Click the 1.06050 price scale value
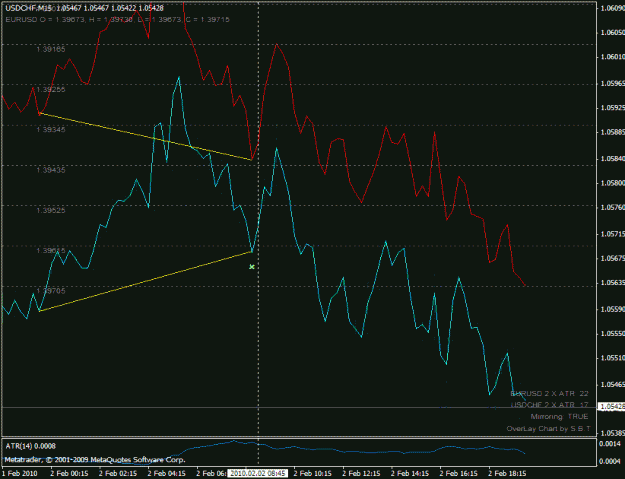 [613, 32]
